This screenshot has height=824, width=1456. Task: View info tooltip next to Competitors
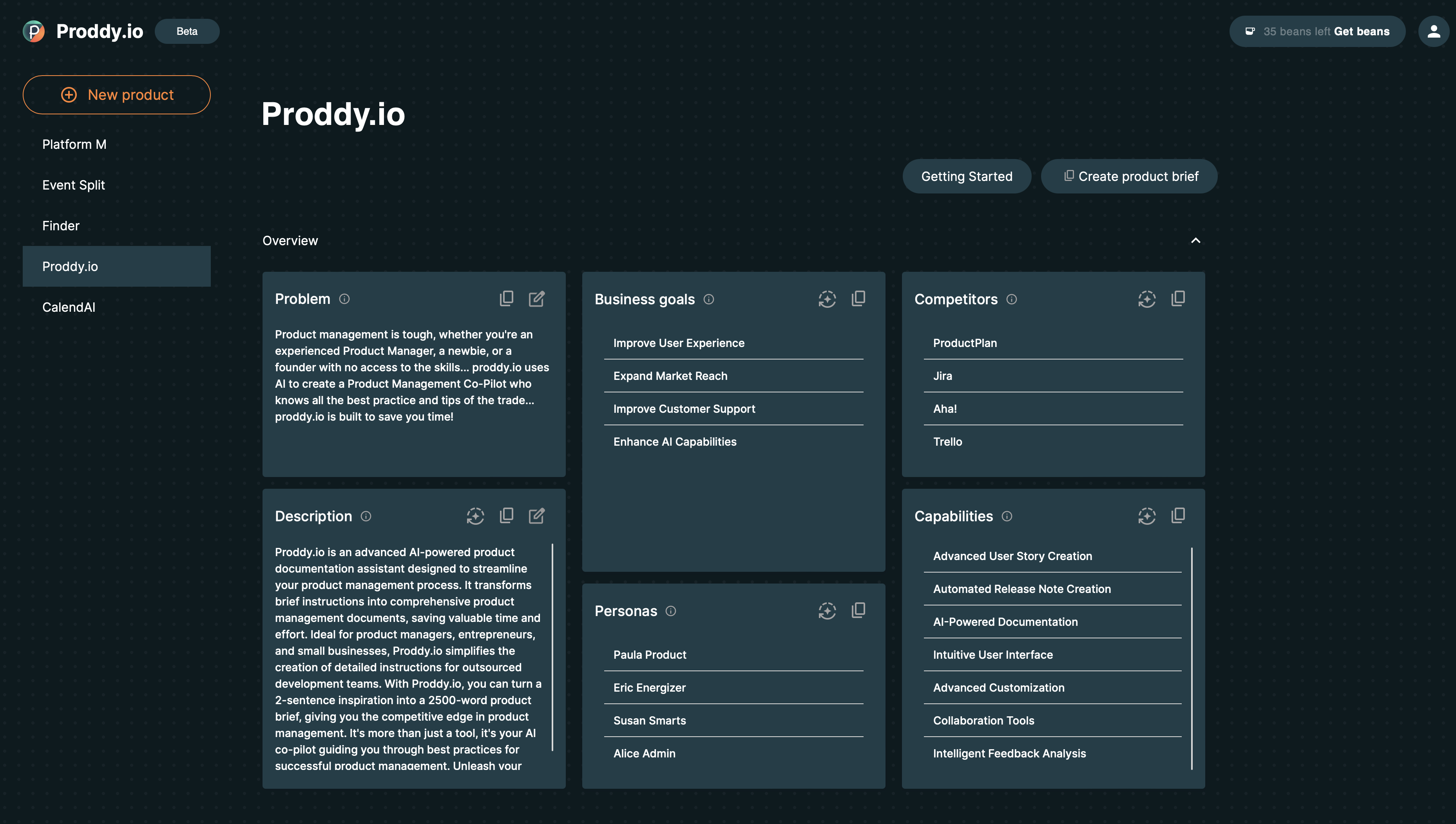tap(1012, 299)
